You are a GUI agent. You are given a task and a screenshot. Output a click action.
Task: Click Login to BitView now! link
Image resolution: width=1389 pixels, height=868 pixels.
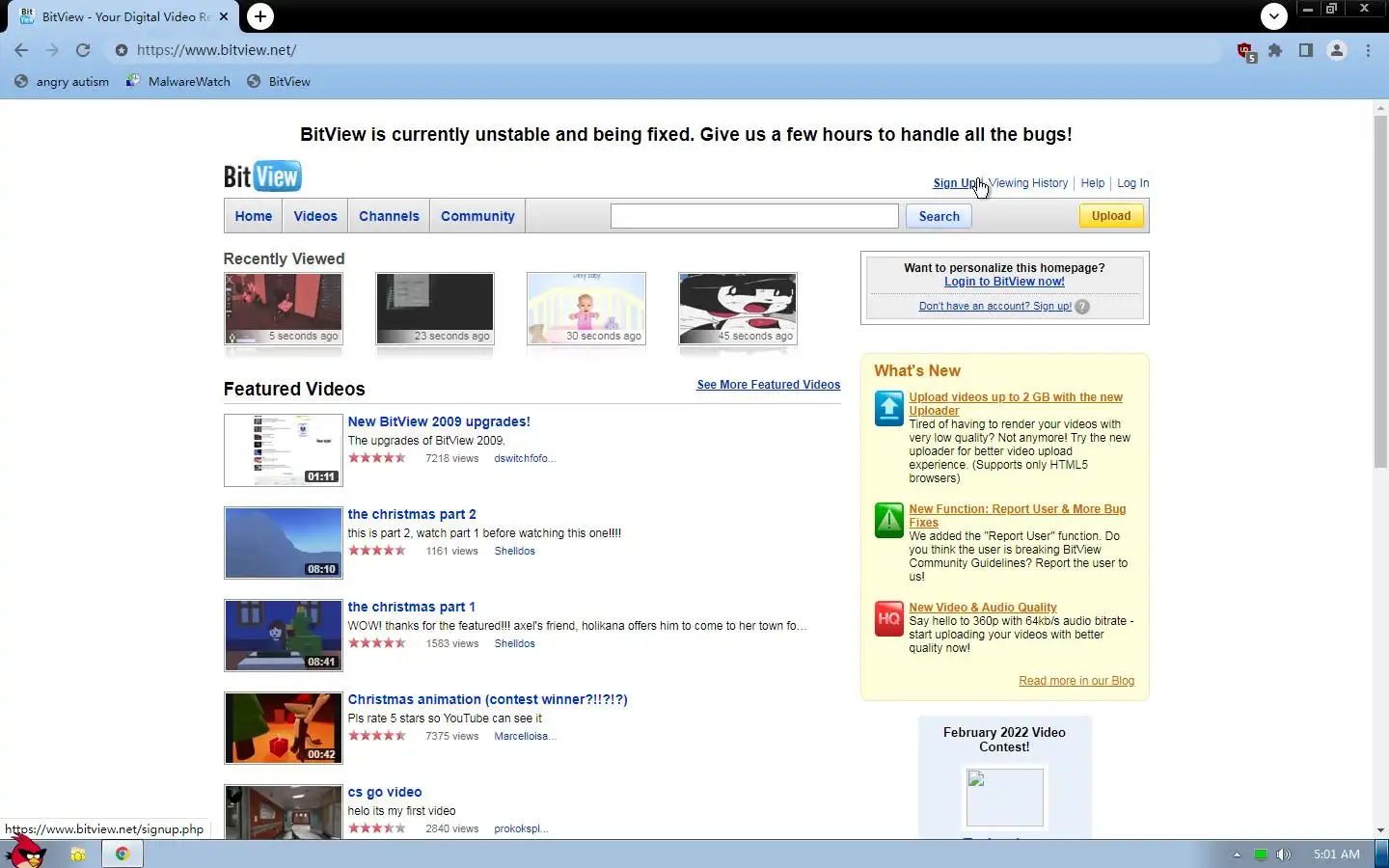coord(1004,282)
